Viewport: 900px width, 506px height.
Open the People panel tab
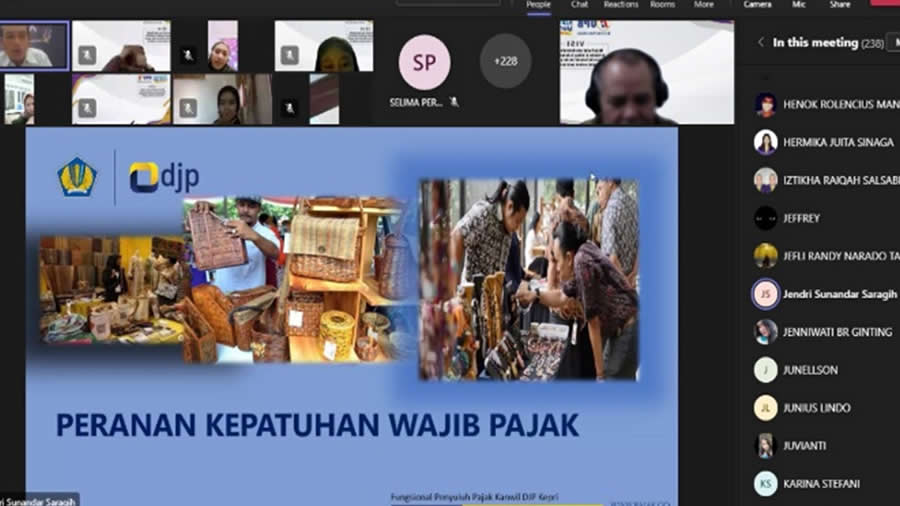pos(538,5)
